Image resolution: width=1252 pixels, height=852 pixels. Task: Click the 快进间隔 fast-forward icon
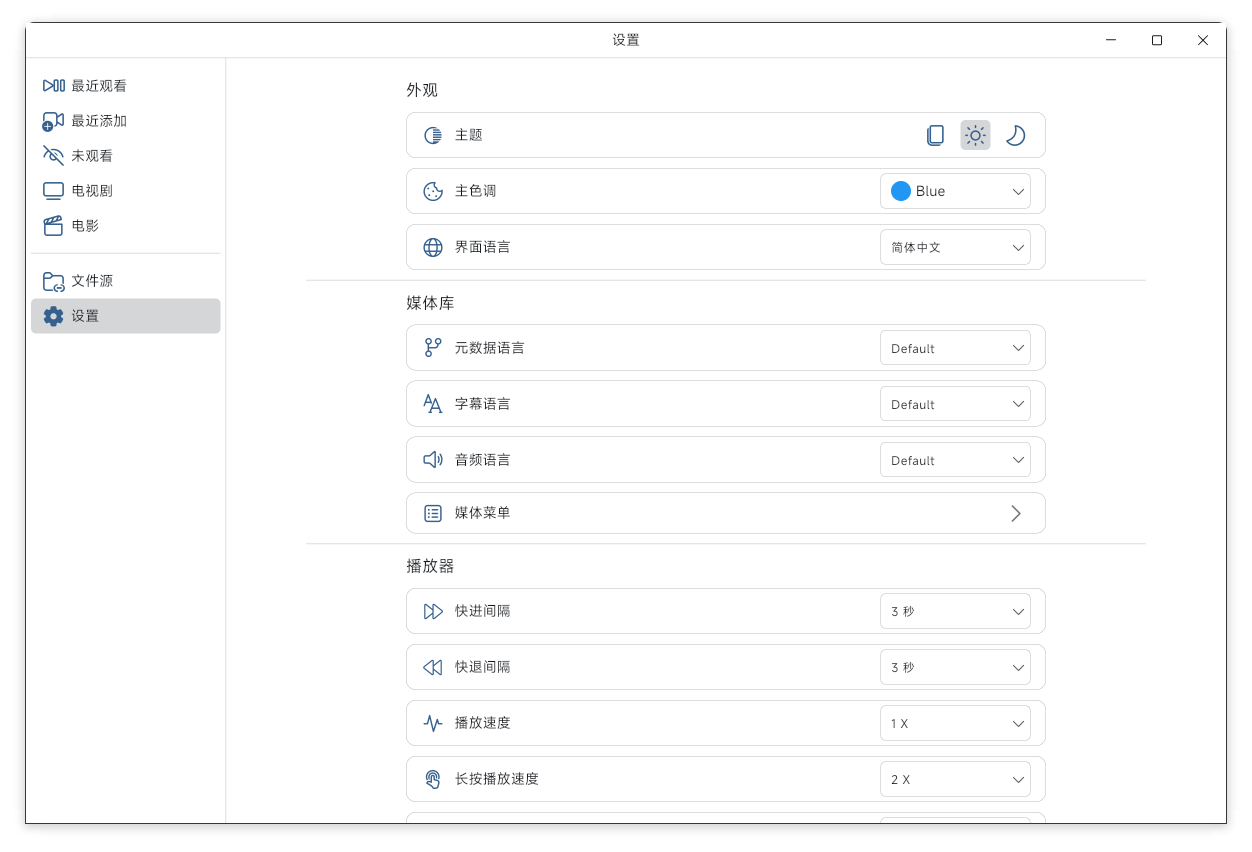[432, 611]
